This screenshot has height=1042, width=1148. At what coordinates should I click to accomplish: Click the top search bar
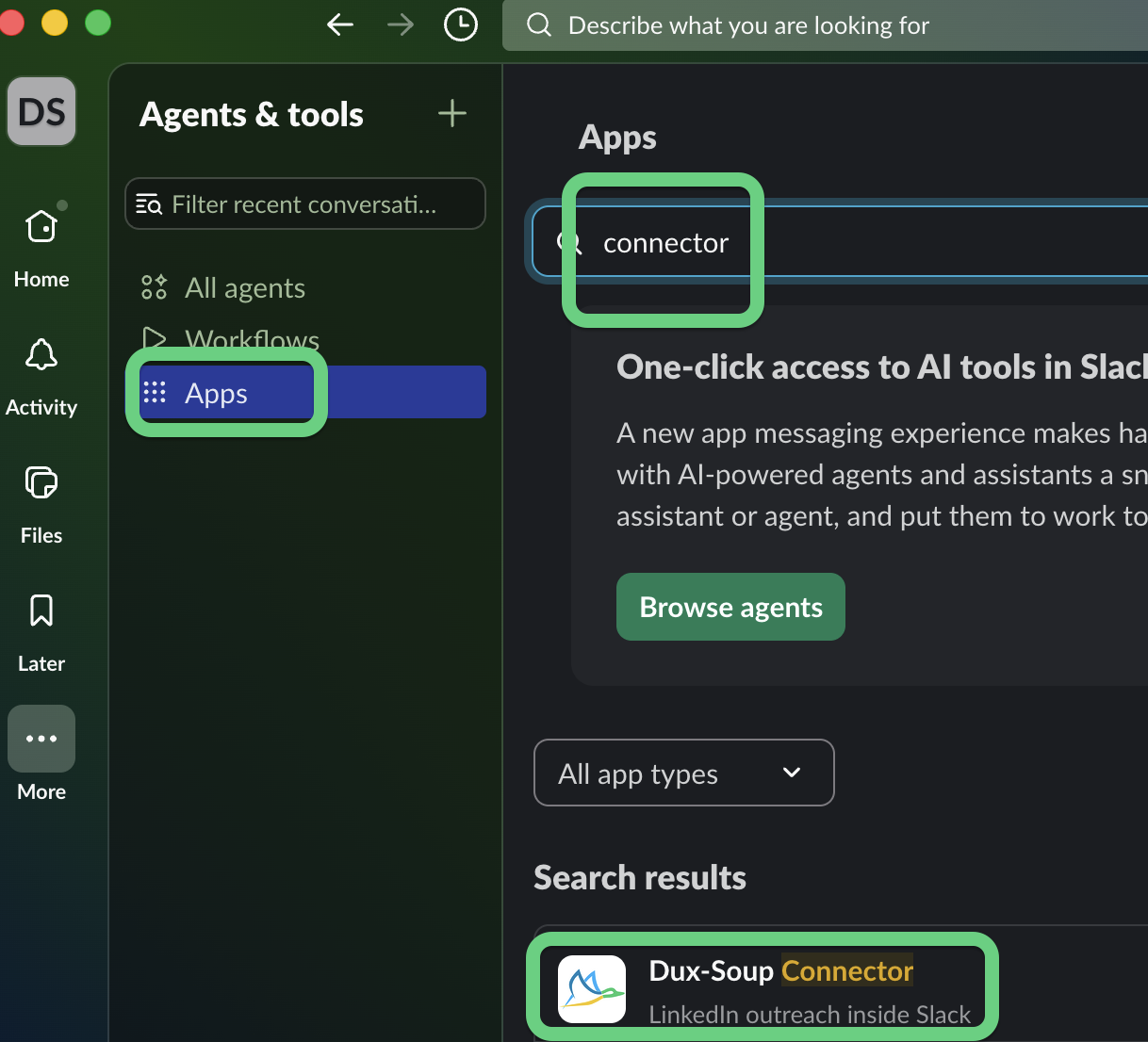coord(825,25)
